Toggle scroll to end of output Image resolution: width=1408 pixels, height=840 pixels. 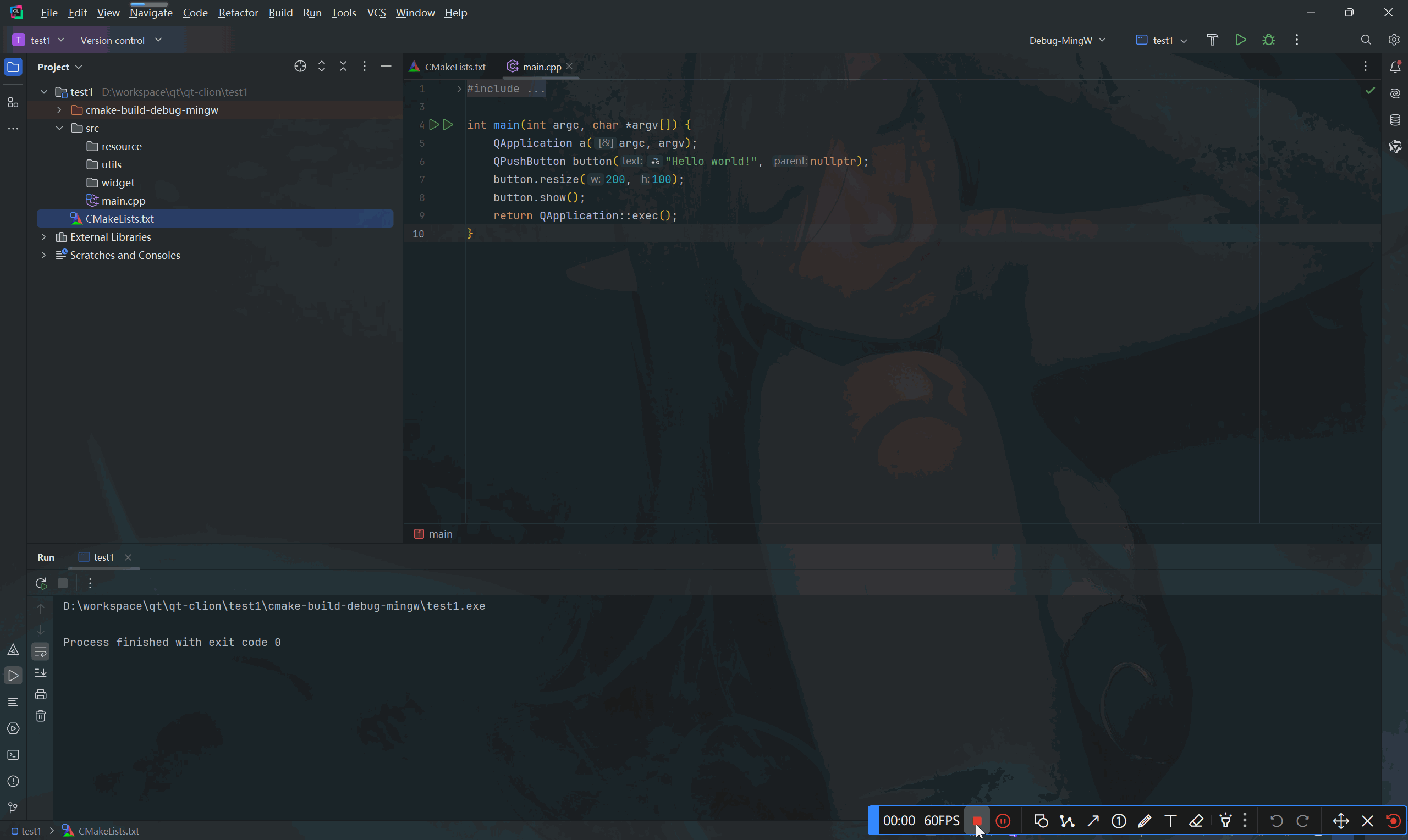(x=41, y=673)
